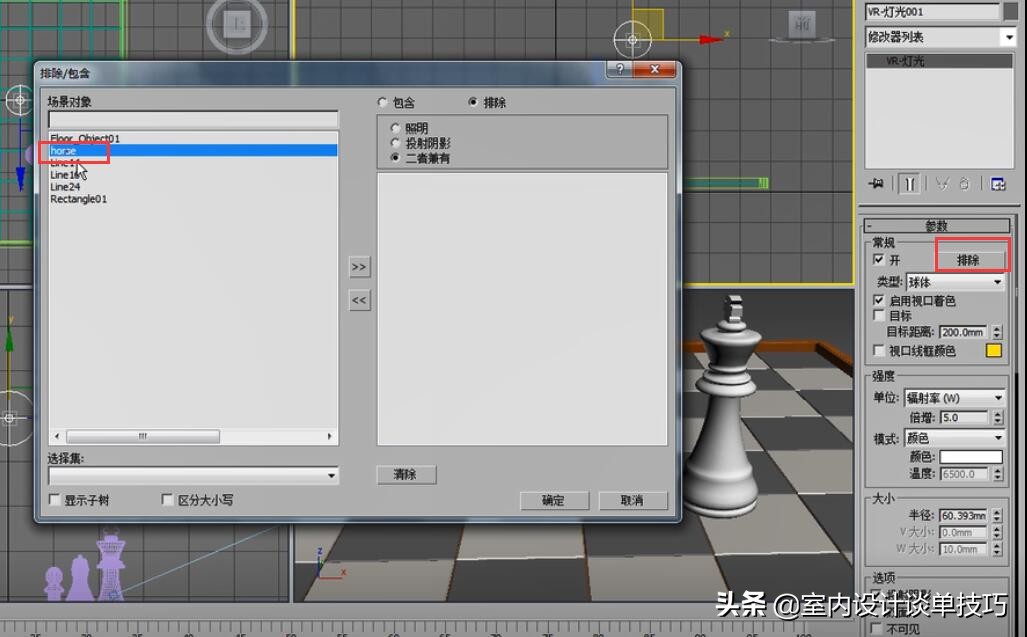Toggle the Show End Result icon
The height and width of the screenshot is (637, 1027).
(x=909, y=183)
